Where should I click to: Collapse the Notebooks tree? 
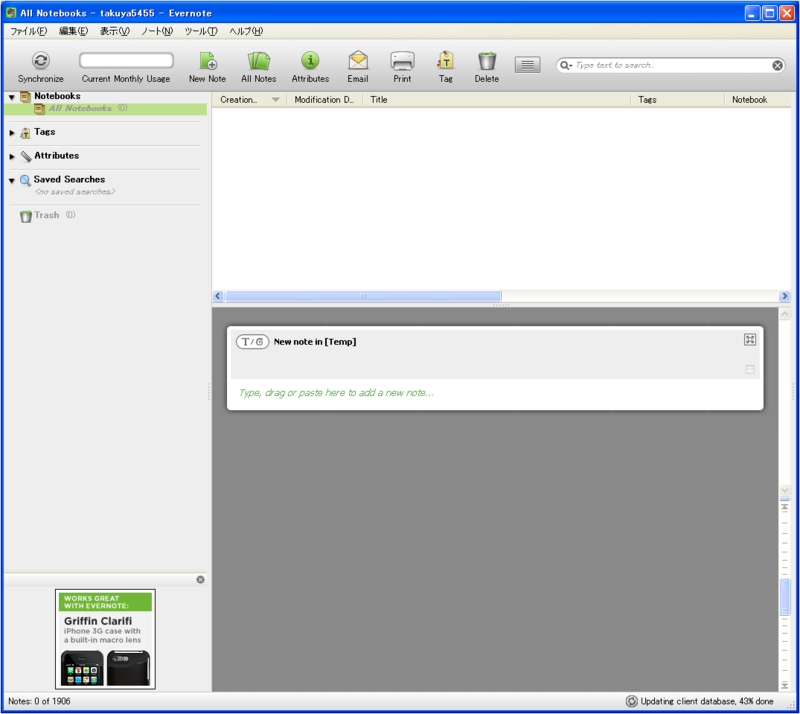12,97
